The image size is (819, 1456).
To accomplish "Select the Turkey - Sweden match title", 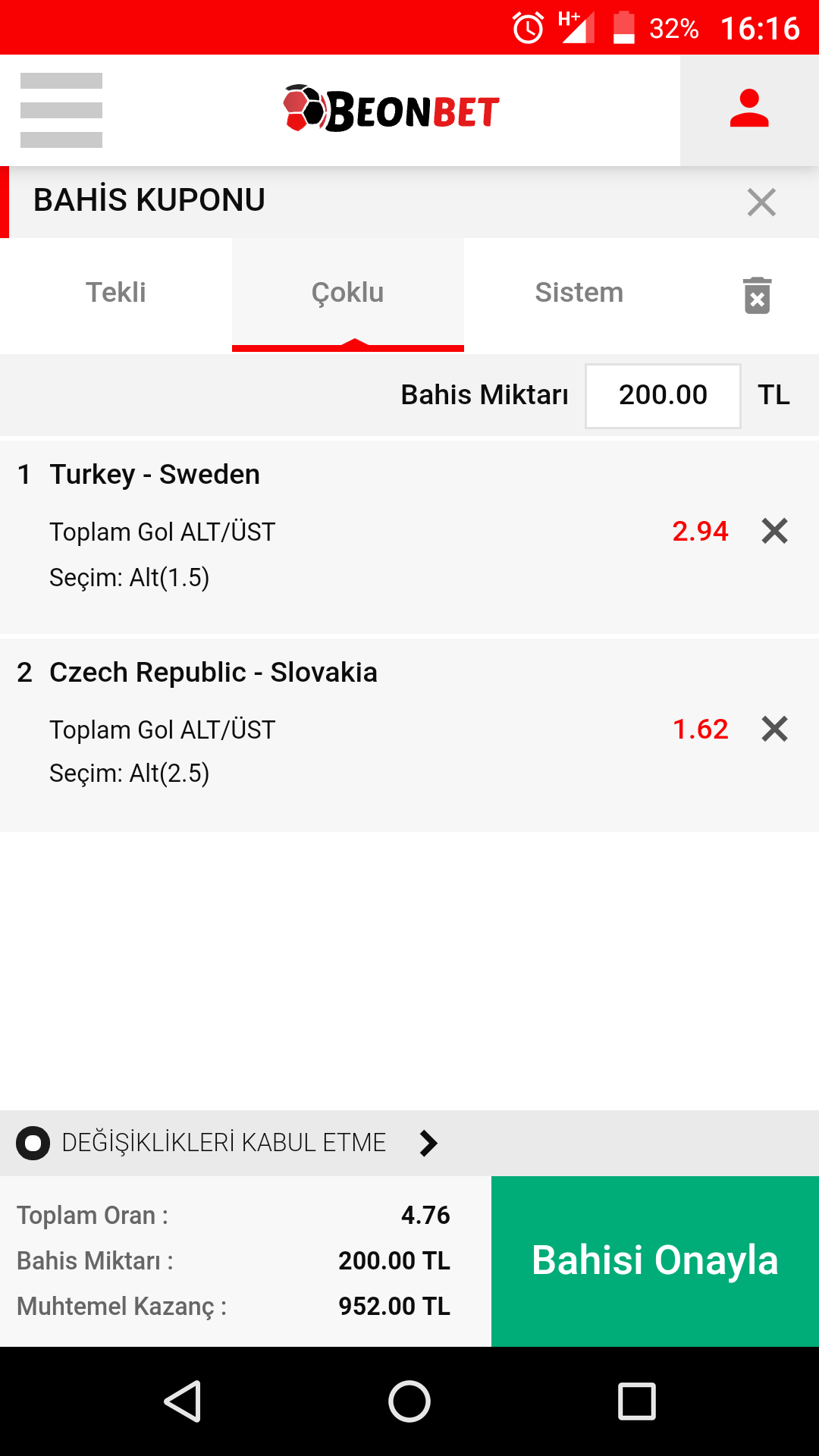I will pos(155,475).
